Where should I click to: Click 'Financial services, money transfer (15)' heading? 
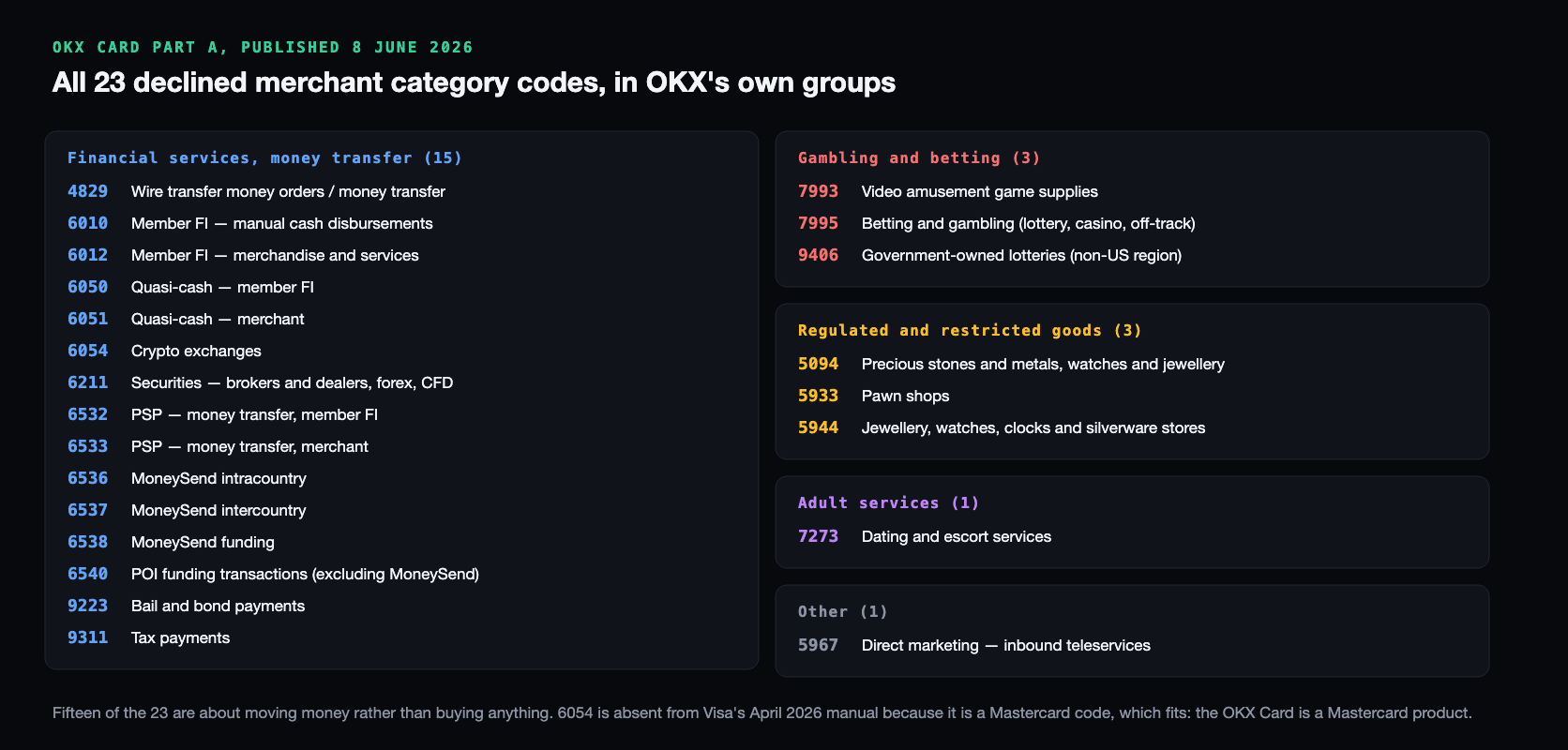(x=264, y=157)
